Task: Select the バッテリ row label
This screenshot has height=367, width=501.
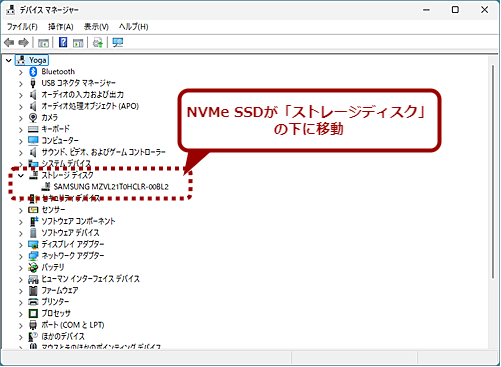Action: pyautogui.click(x=53, y=267)
